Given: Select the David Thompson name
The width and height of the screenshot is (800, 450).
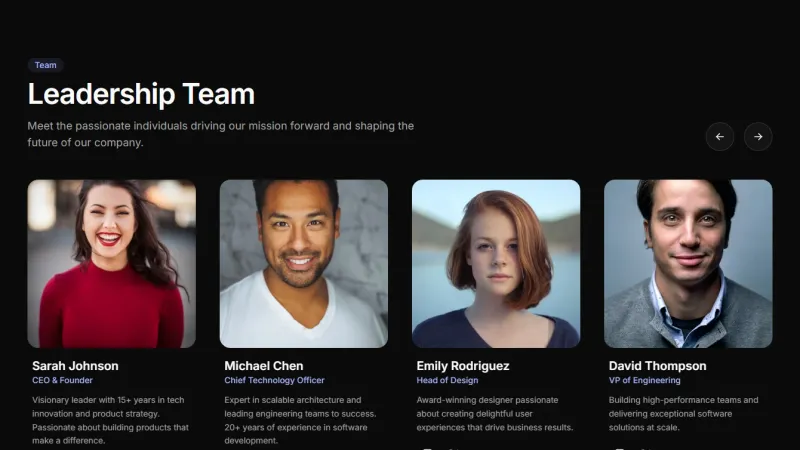Looking at the screenshot, I should (x=658, y=366).
